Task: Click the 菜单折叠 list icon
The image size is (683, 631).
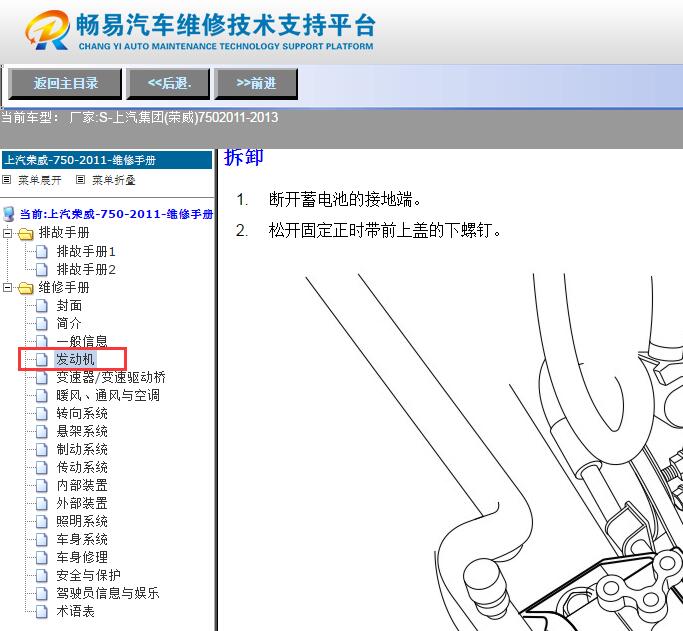Action: (81, 179)
